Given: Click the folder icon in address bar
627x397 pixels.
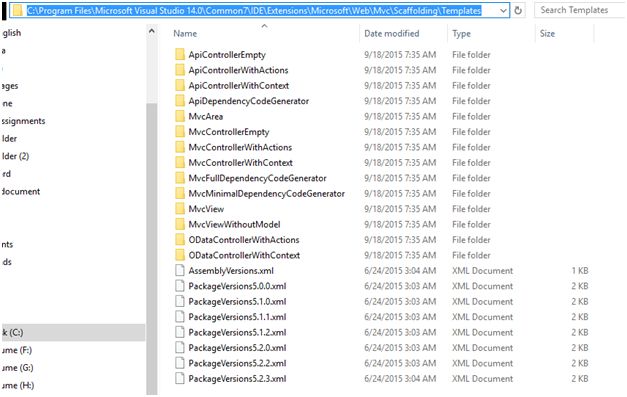Looking at the screenshot, I should (x=17, y=10).
